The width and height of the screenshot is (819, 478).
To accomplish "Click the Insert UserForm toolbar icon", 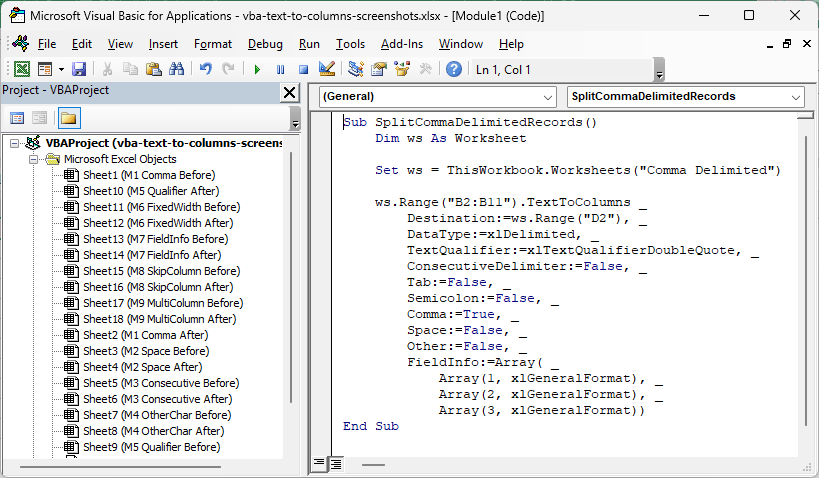I will point(45,69).
